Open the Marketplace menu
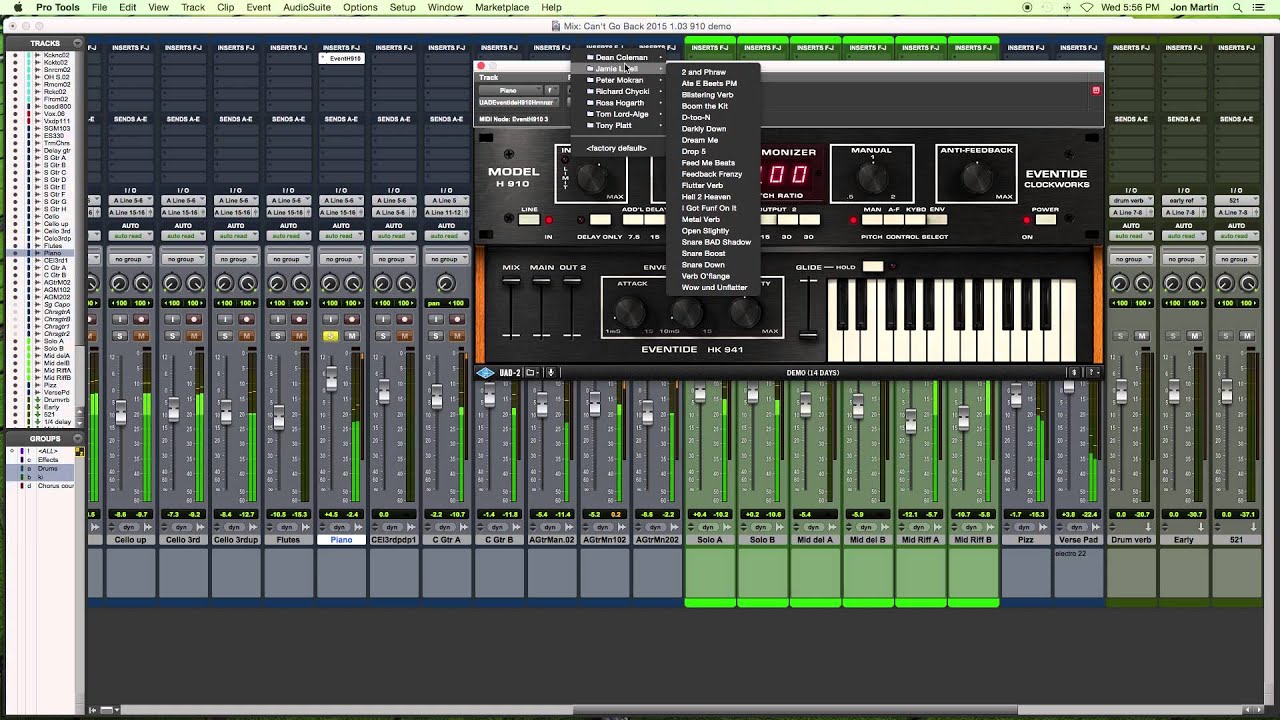 click(x=501, y=7)
